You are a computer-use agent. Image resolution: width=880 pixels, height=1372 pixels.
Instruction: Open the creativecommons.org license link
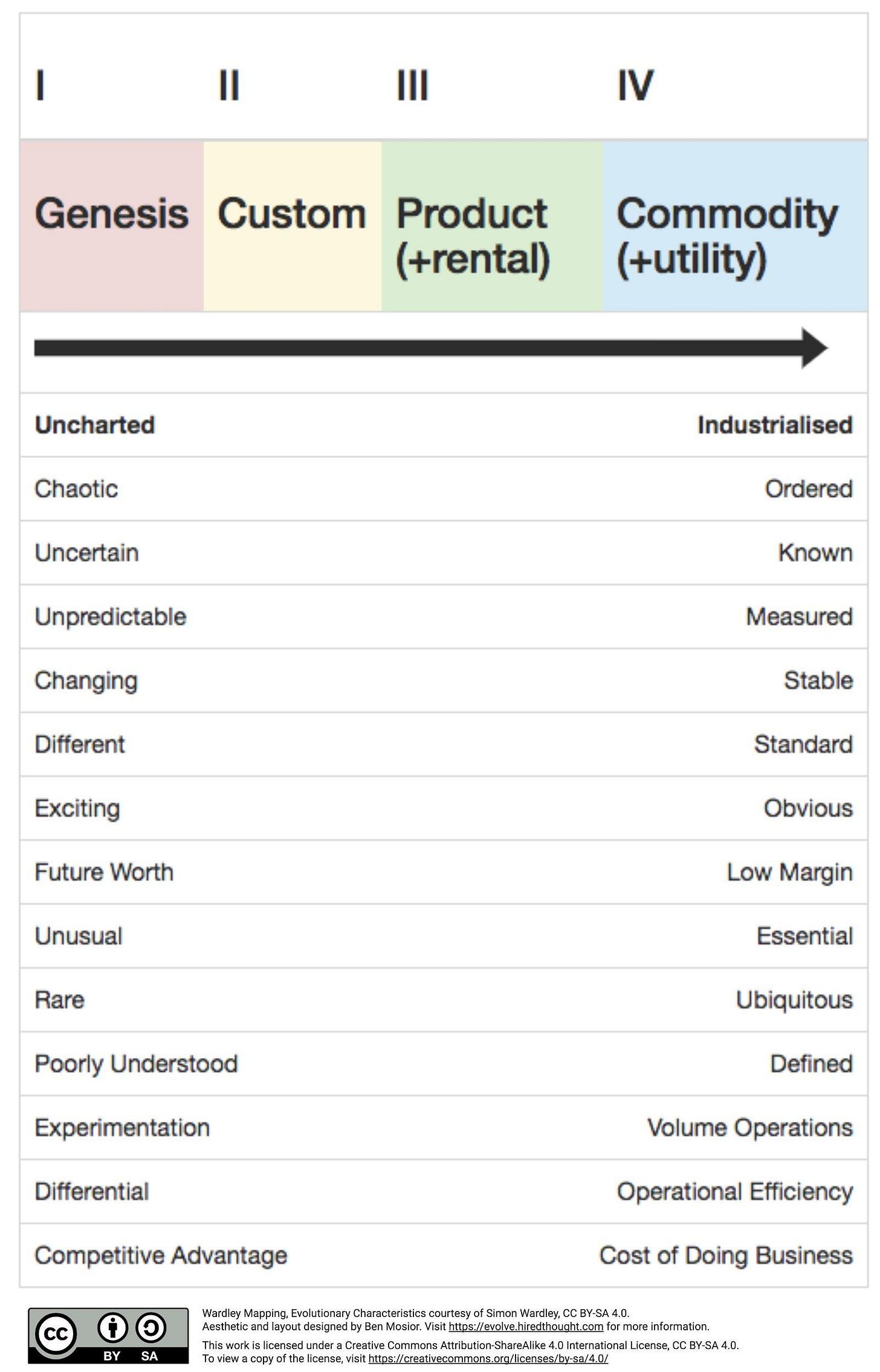tap(488, 1359)
